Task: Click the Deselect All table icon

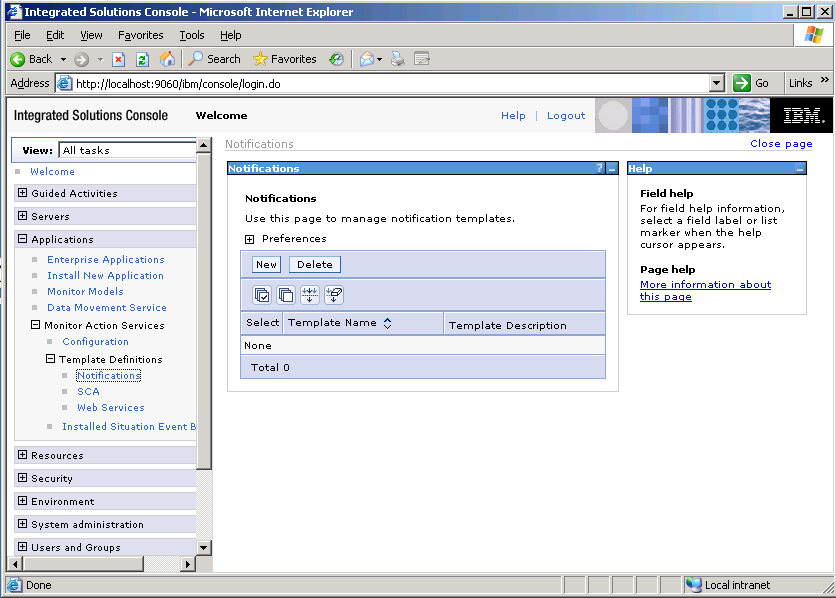Action: pyautogui.click(x=286, y=295)
